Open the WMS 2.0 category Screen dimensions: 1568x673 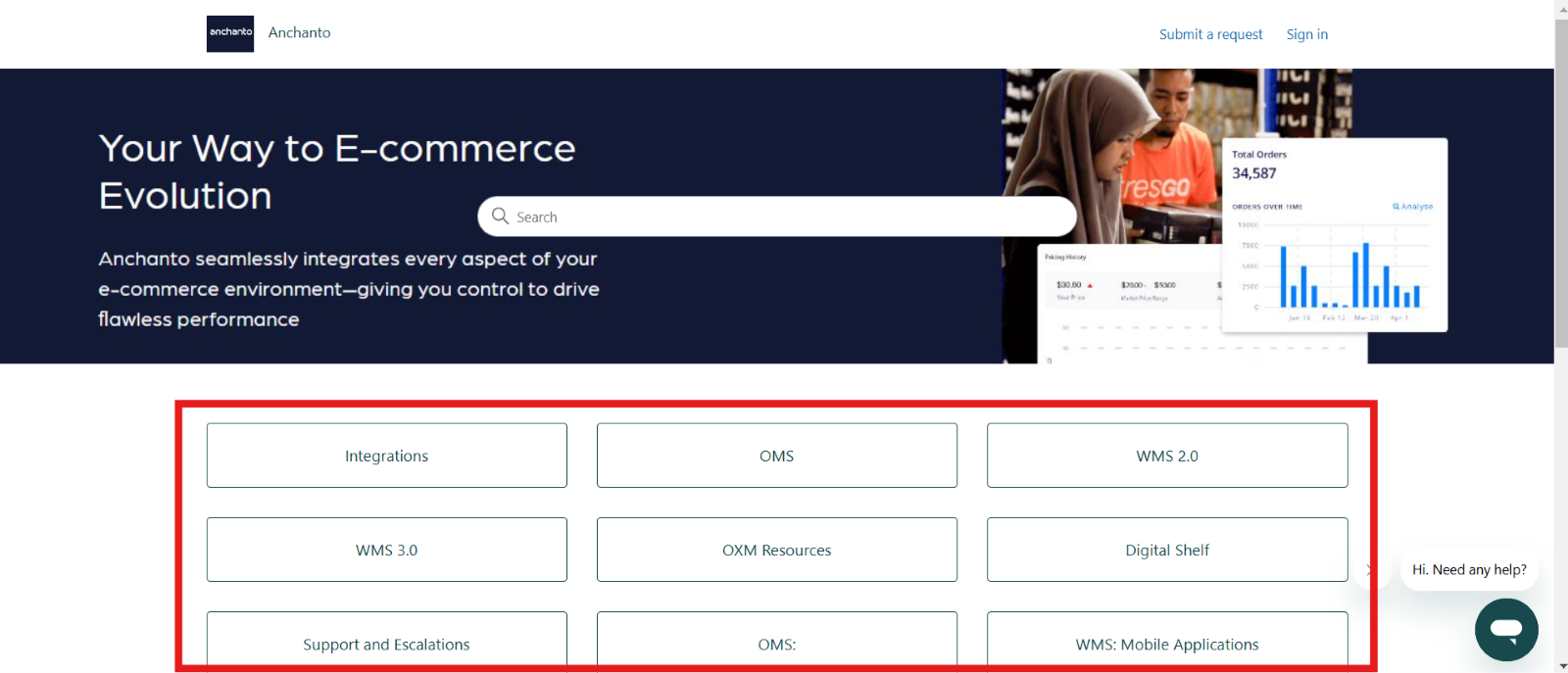click(1167, 456)
